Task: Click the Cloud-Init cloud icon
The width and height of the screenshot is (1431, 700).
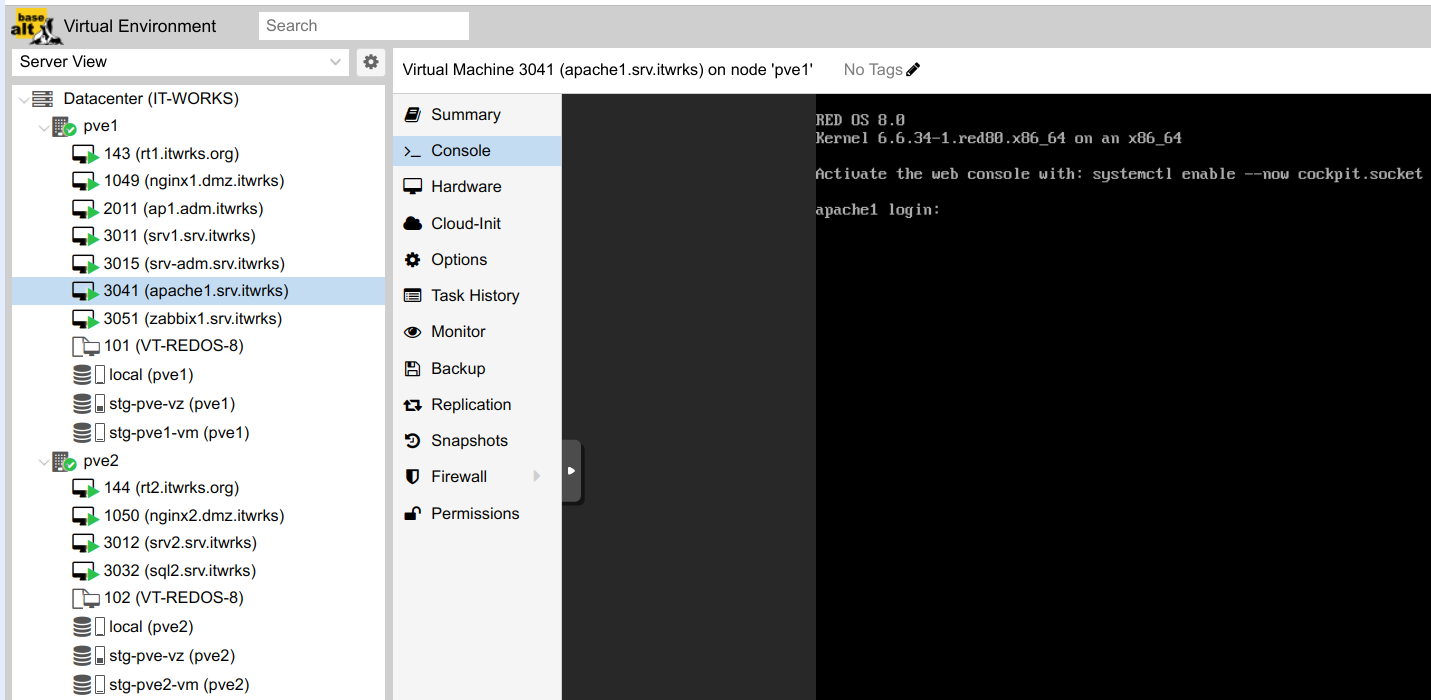Action: 412,224
